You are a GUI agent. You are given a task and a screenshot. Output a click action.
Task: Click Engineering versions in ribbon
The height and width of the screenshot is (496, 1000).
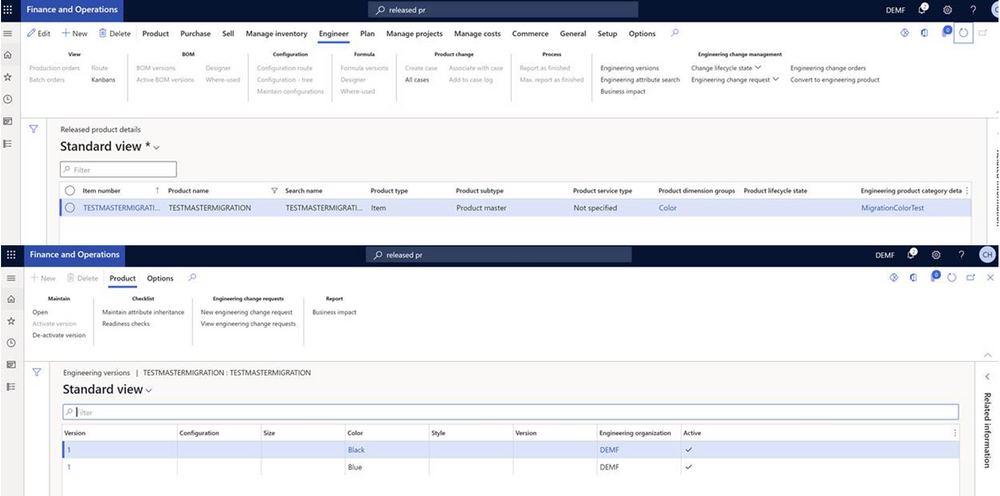pos(629,68)
